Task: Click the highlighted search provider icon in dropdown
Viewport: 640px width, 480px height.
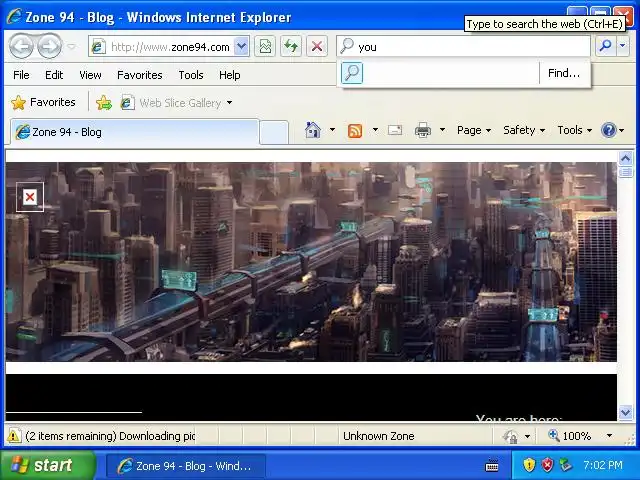Action: 352,73
